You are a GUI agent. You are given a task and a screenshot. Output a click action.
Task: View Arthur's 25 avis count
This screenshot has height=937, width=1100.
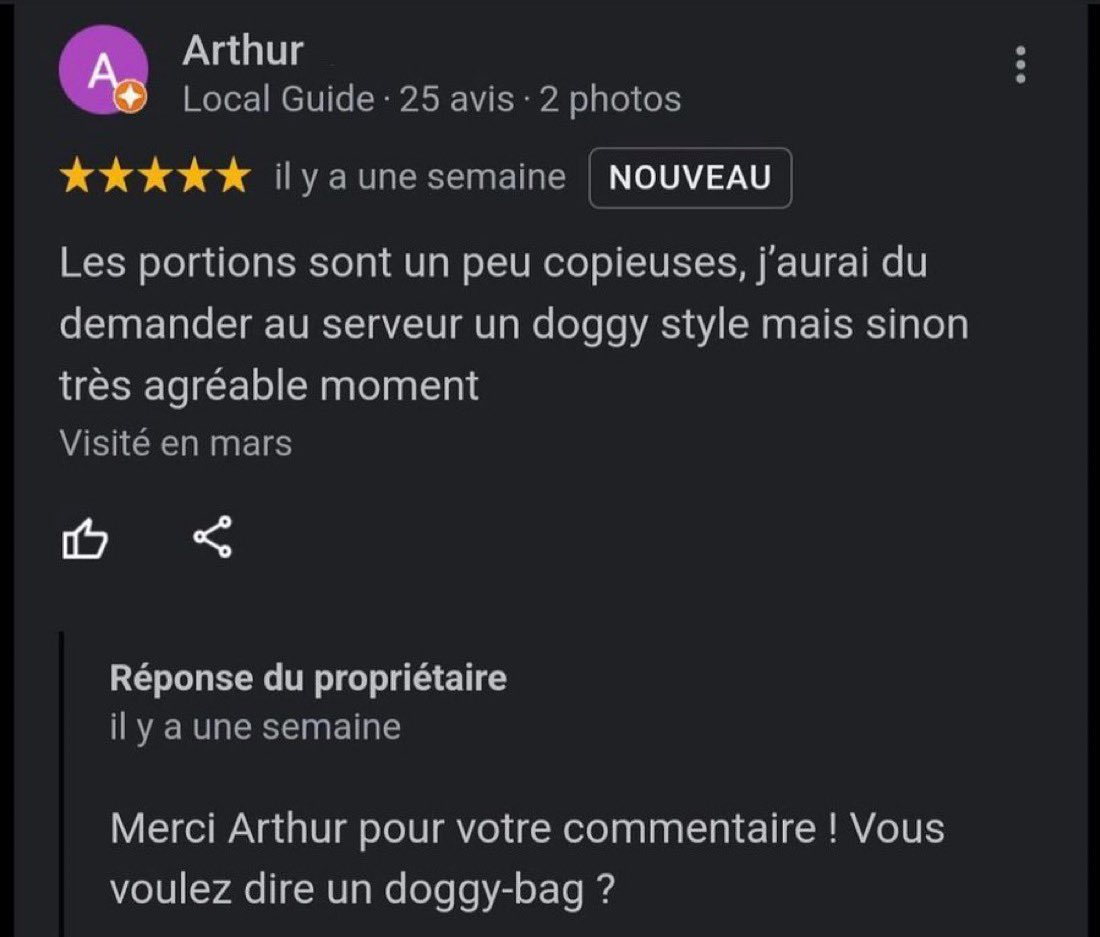point(457,100)
